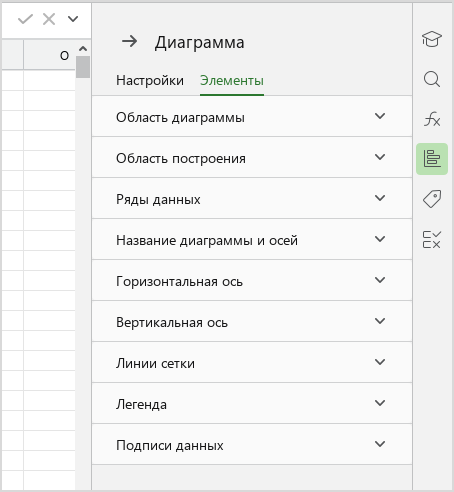
Task: Click the vertical scrollbar up arrow
Action: [x=83, y=49]
